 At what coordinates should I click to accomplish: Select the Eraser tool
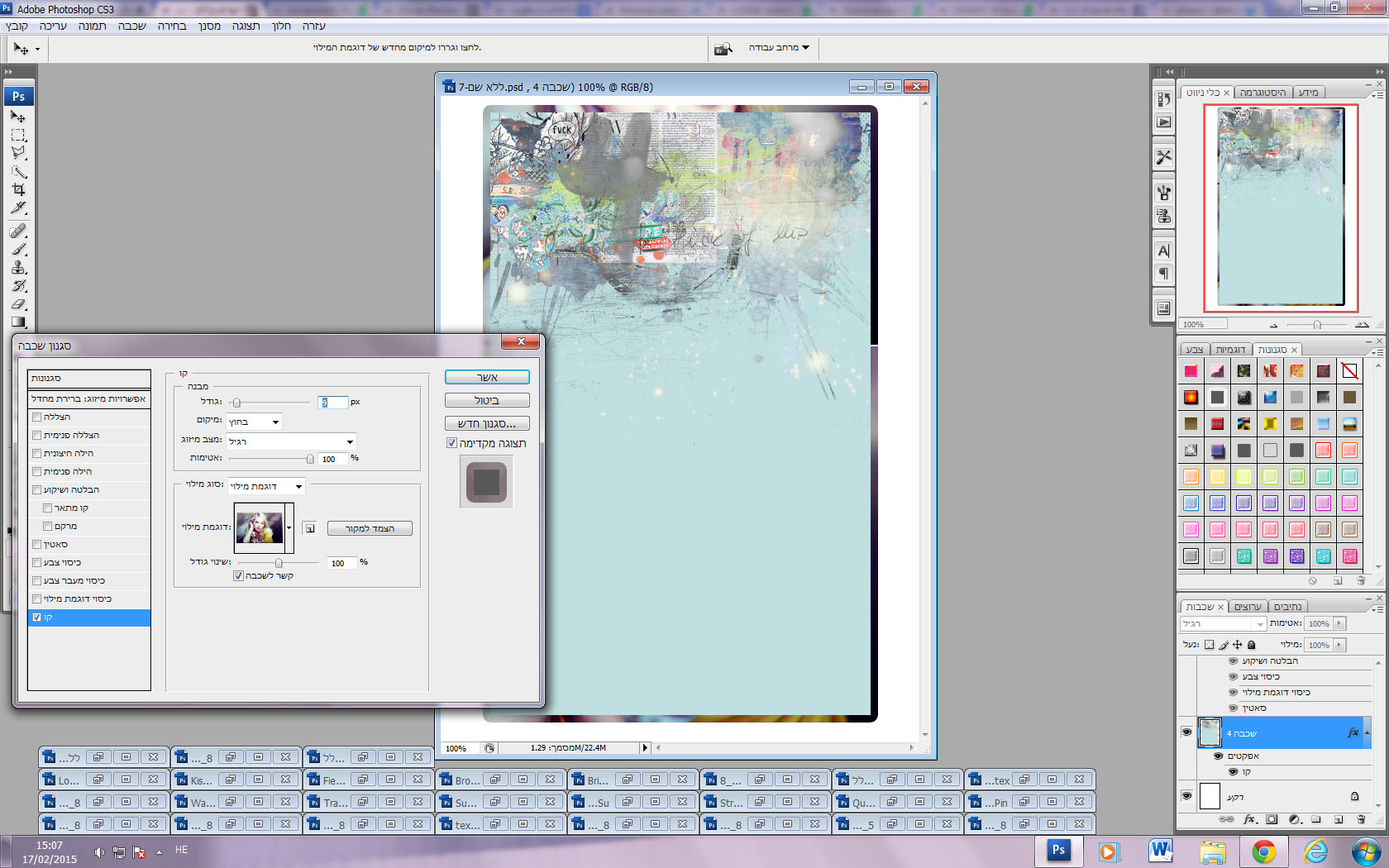click(18, 304)
